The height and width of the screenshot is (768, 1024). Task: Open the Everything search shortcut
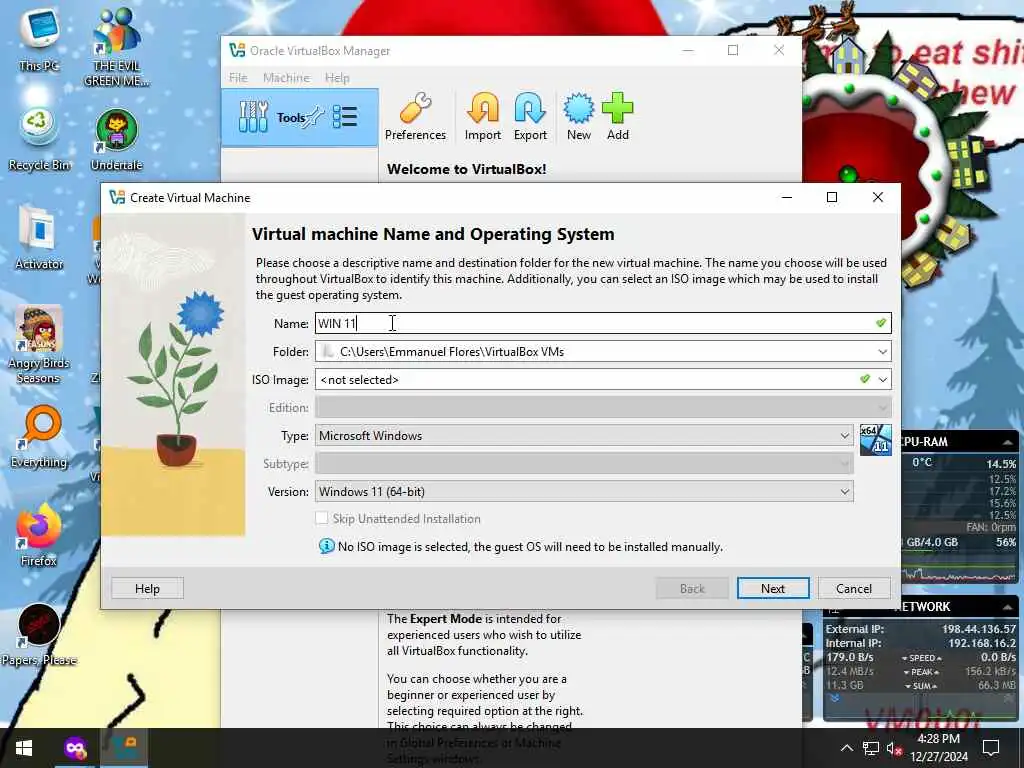(39, 437)
